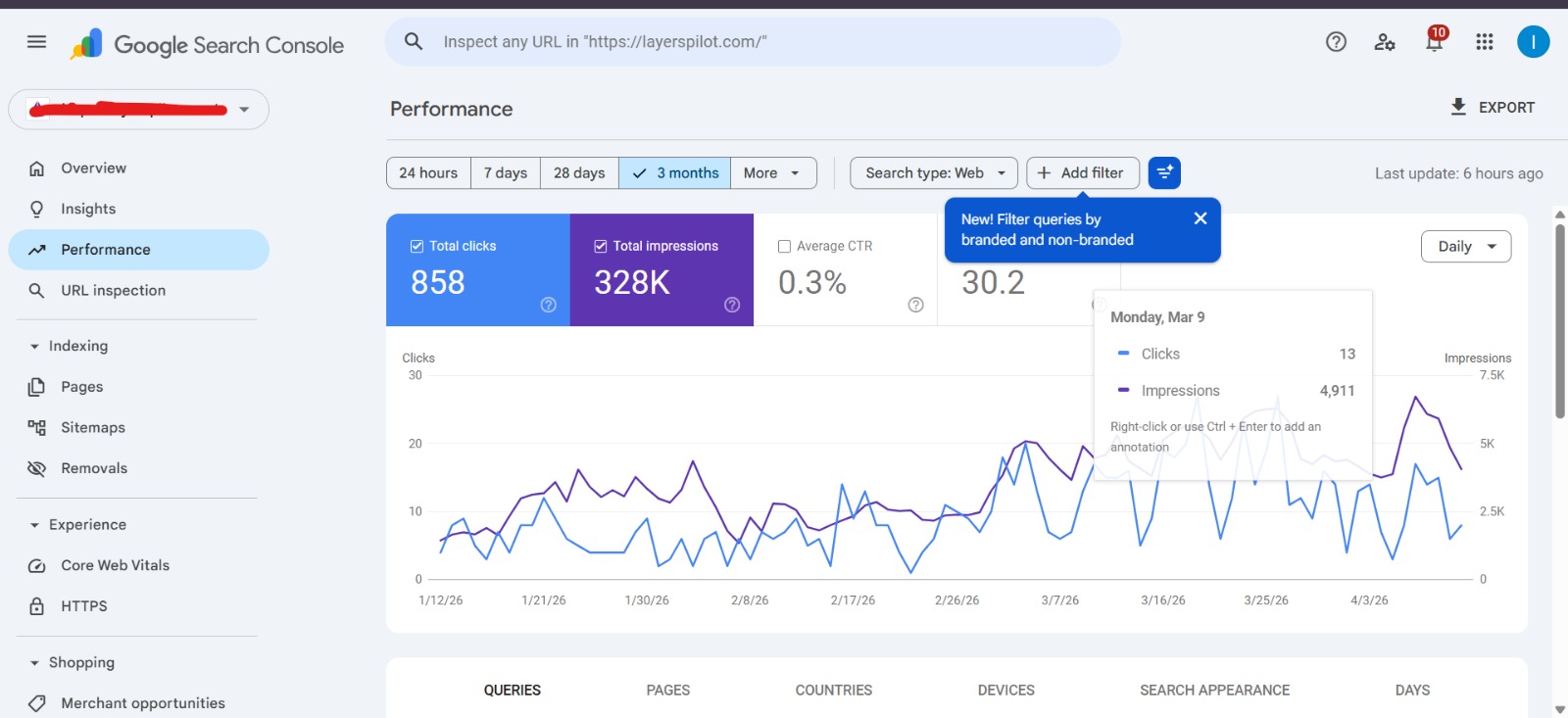Click the Overview home icon
Screen dimensions: 1568x718
[37, 168]
